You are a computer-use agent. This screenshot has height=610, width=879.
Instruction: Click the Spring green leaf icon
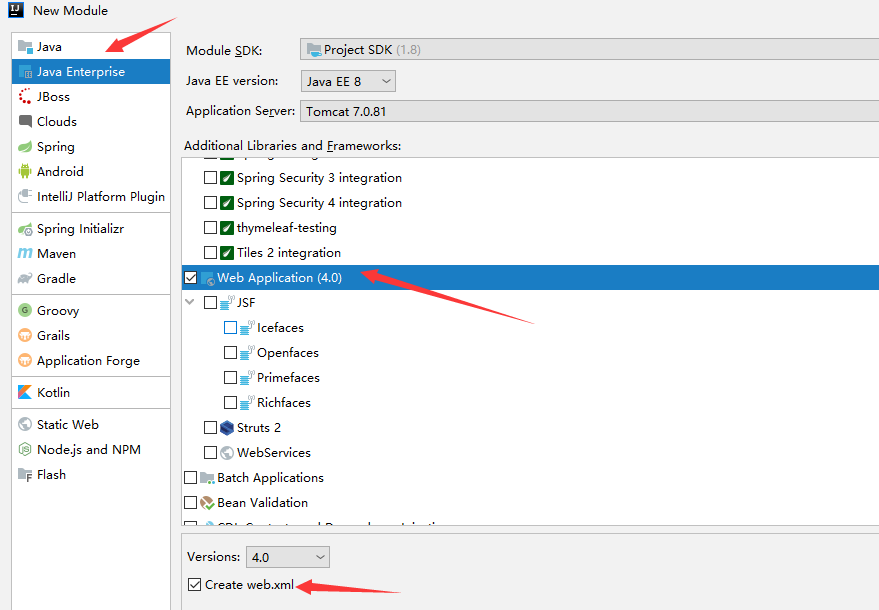25,147
